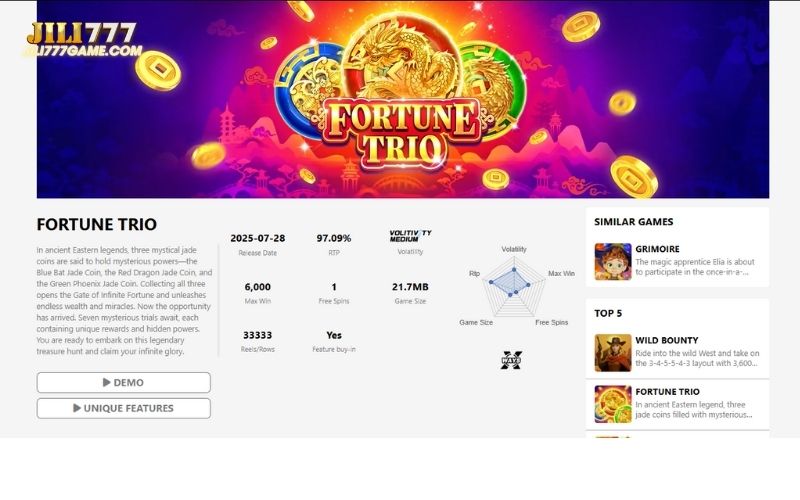Click the JILI777 logo

[82, 39]
